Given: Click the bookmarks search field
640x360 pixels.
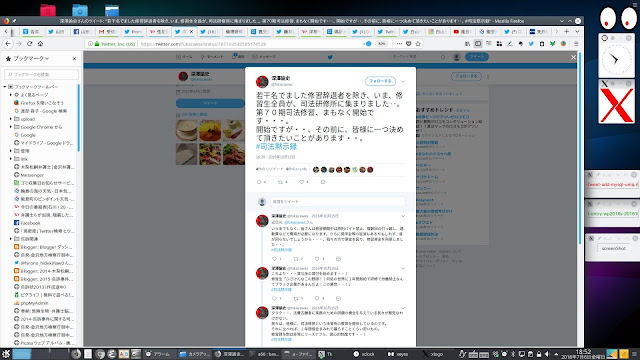Looking at the screenshot, I should [x=41, y=74].
